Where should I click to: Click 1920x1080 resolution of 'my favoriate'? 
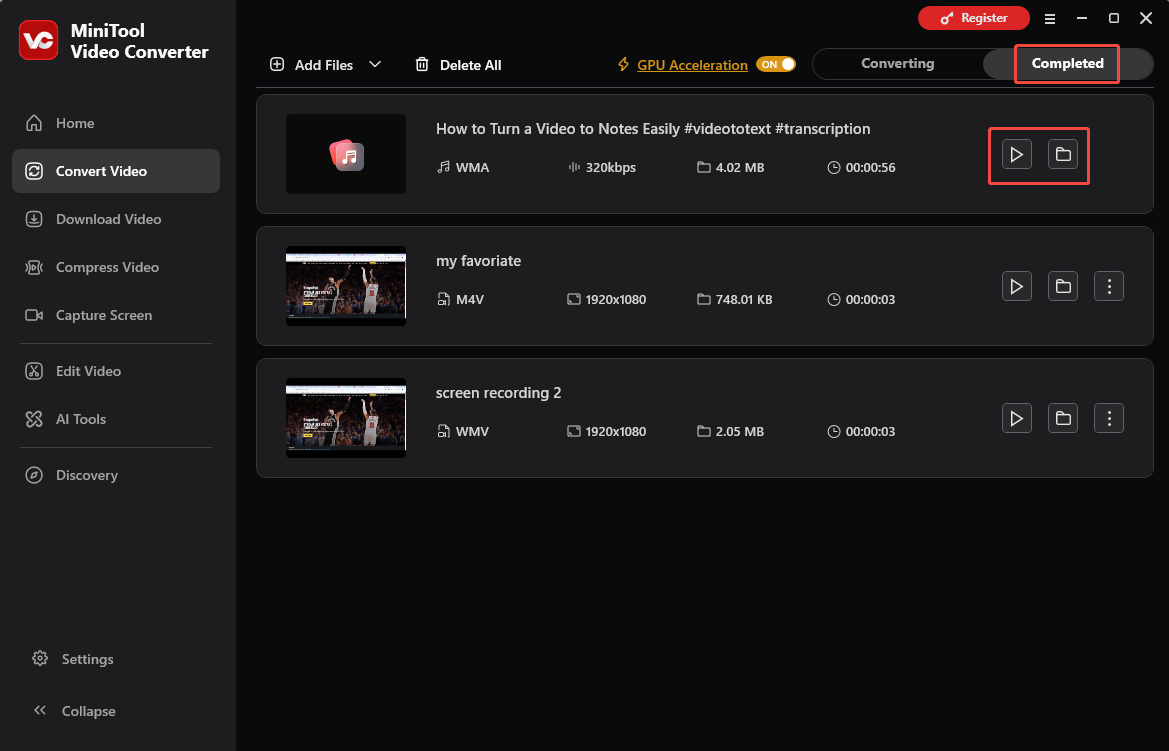615,300
